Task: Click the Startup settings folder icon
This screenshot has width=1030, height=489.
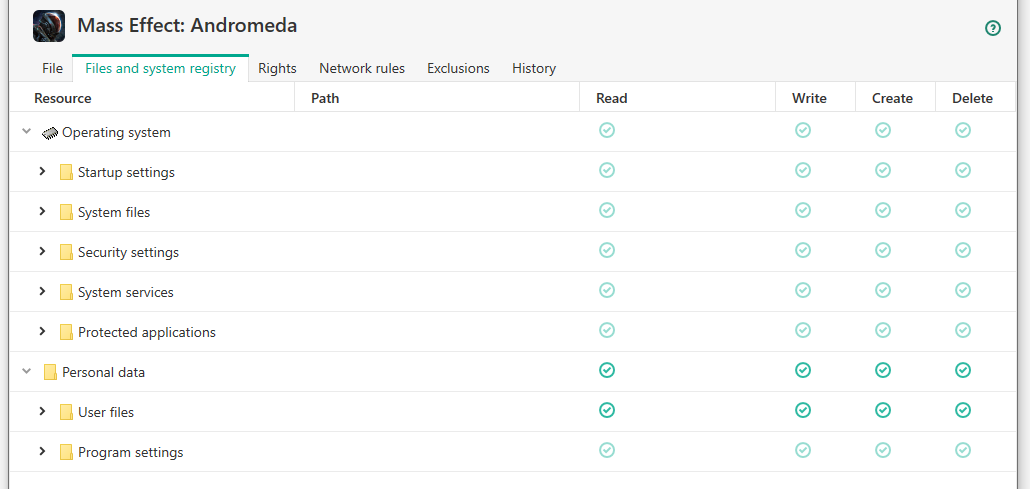Action: click(x=66, y=172)
